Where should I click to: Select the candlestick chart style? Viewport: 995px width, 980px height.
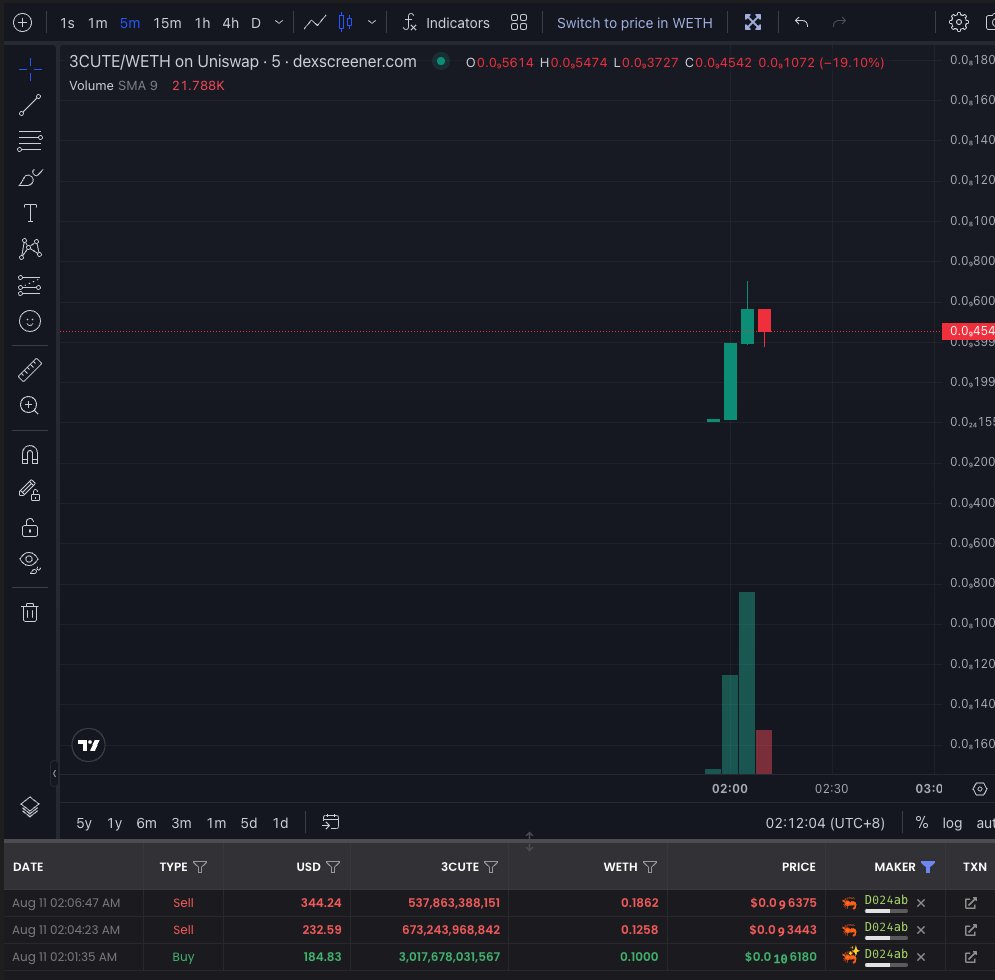pos(345,23)
